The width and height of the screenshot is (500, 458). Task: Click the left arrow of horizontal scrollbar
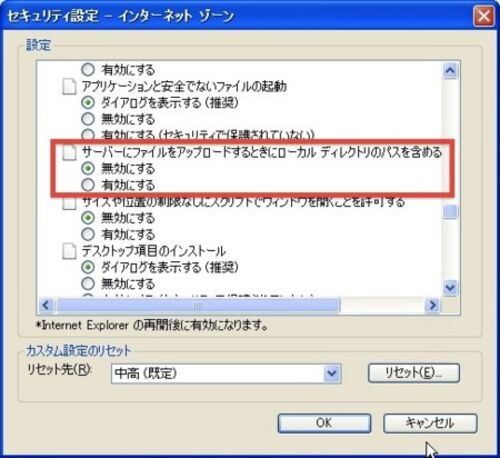(x=46, y=305)
